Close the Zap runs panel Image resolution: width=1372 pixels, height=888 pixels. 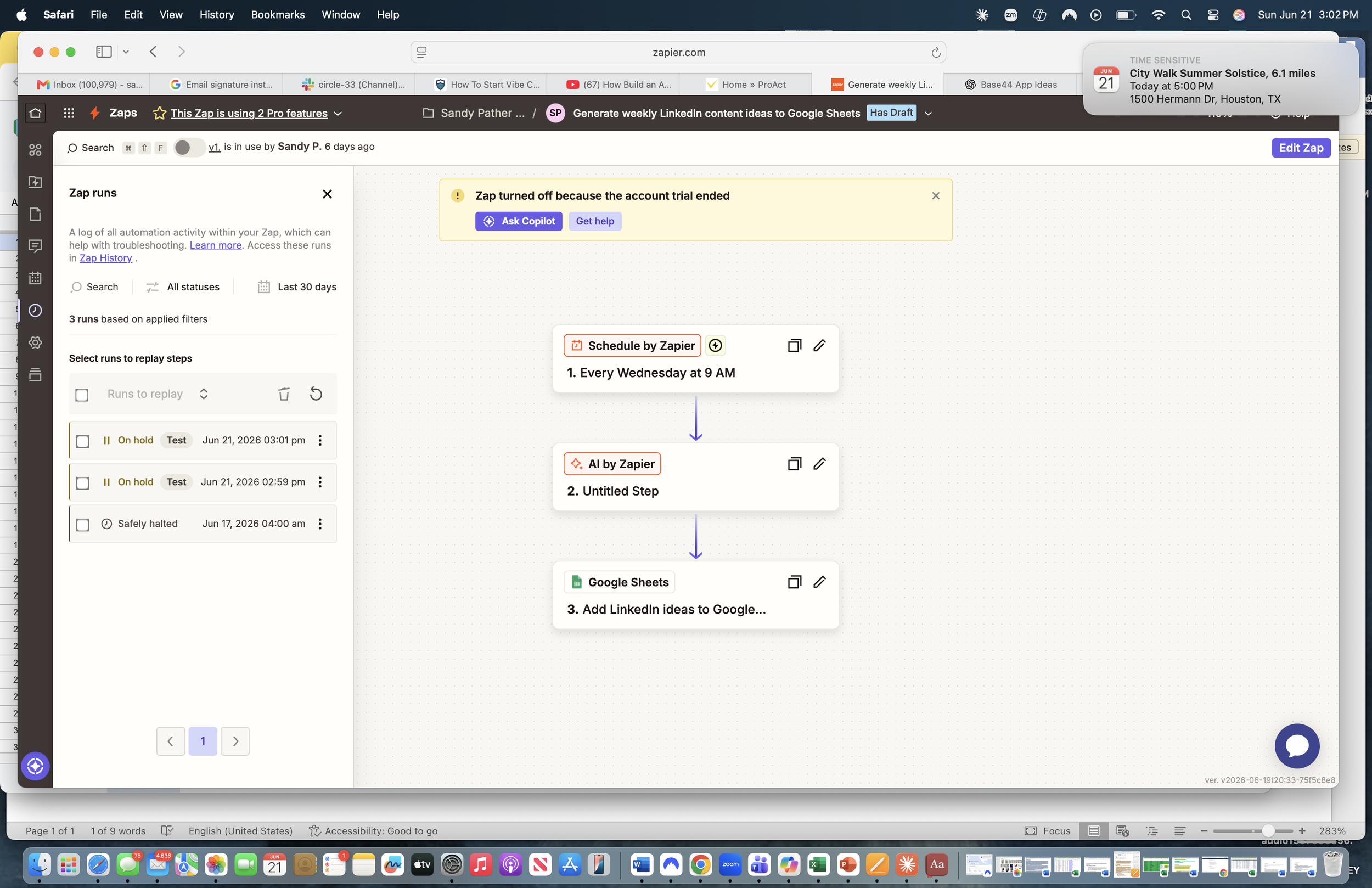(x=328, y=194)
